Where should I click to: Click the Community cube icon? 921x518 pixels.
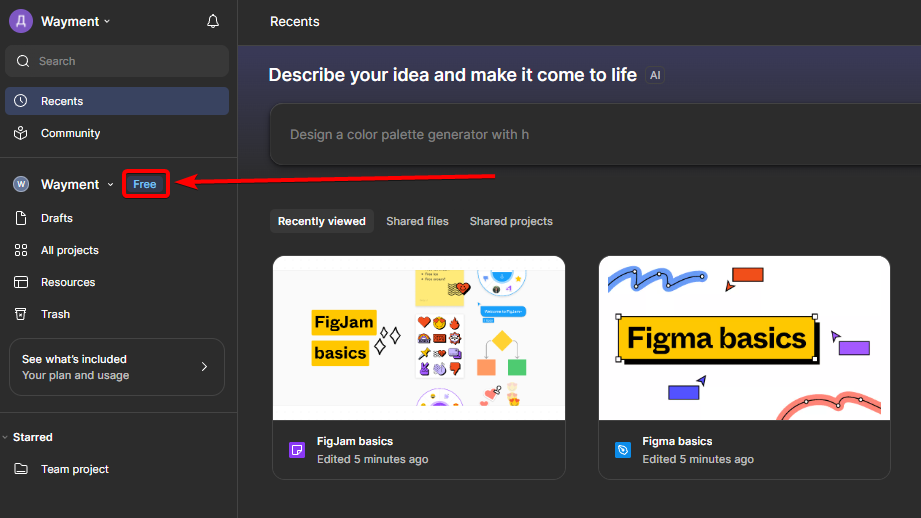tap(21, 133)
